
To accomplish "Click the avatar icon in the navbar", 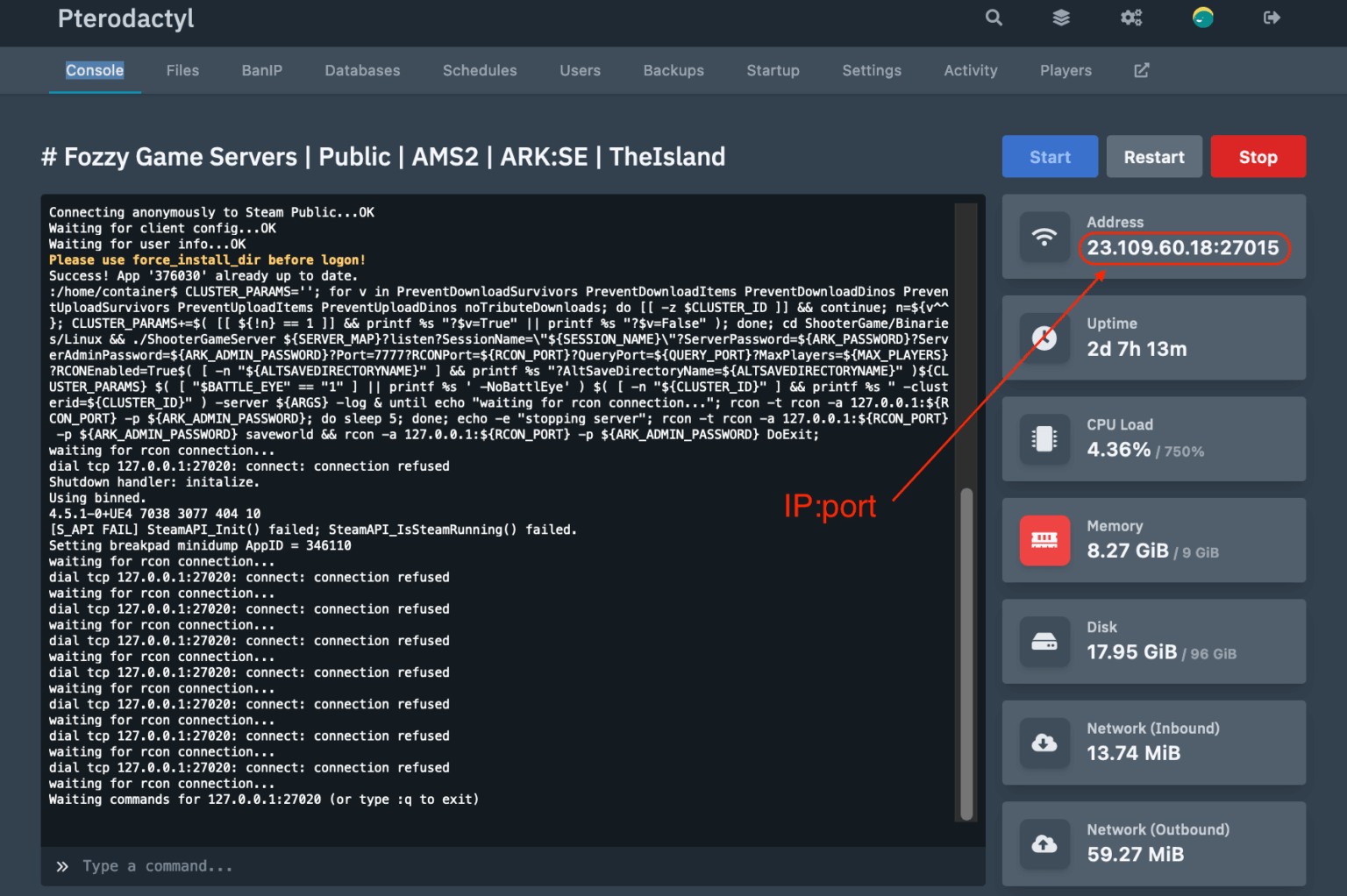I will 1202,16.
